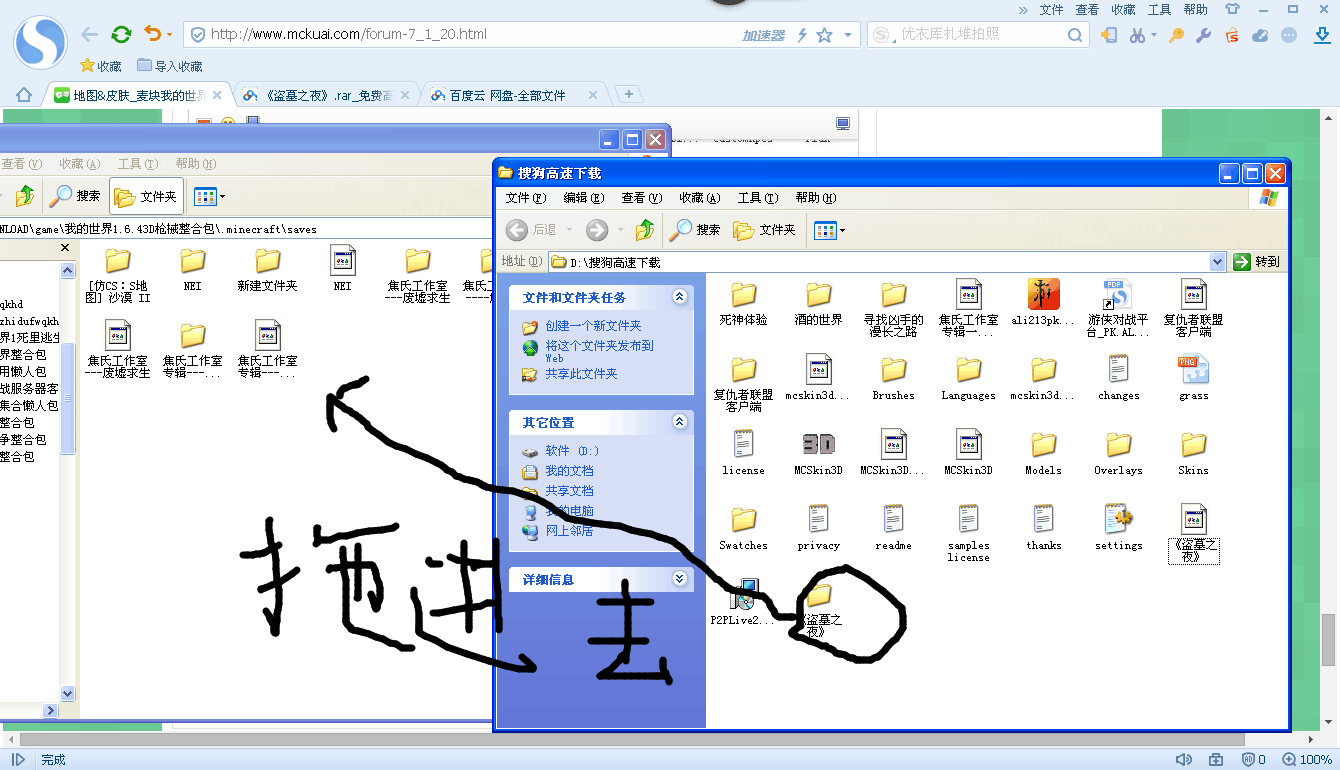
Task: Open the browser download manager arrow icon
Action: pos(1320,35)
